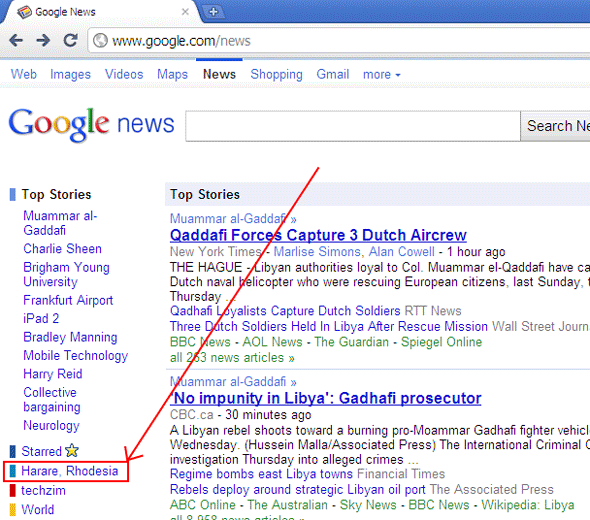Click the Wikipedia: Libya link
Image resolution: width=590 pixels, height=520 pixels.
(x=528, y=505)
